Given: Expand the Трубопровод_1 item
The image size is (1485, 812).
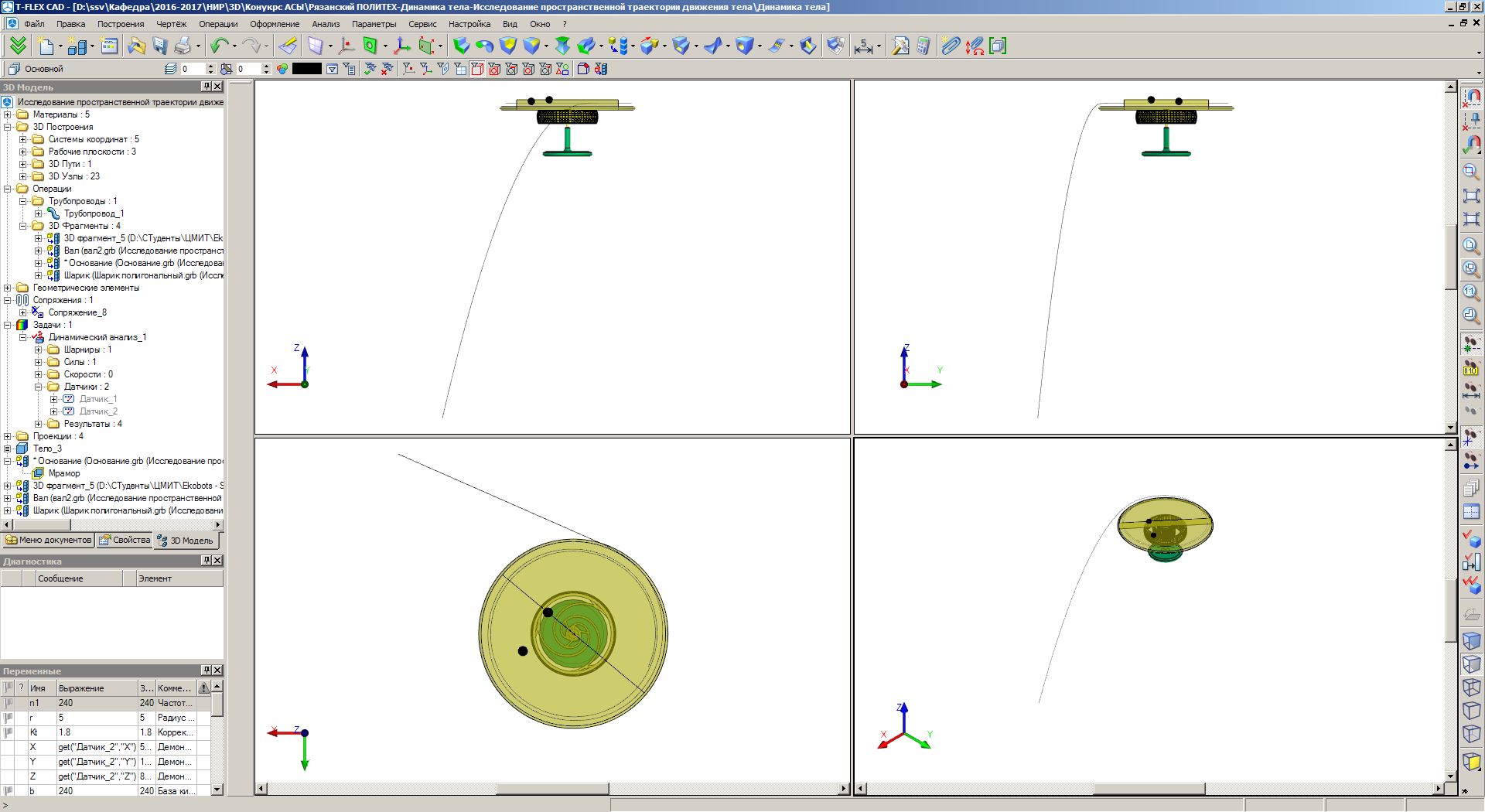Looking at the screenshot, I should pyautogui.click(x=39, y=213).
